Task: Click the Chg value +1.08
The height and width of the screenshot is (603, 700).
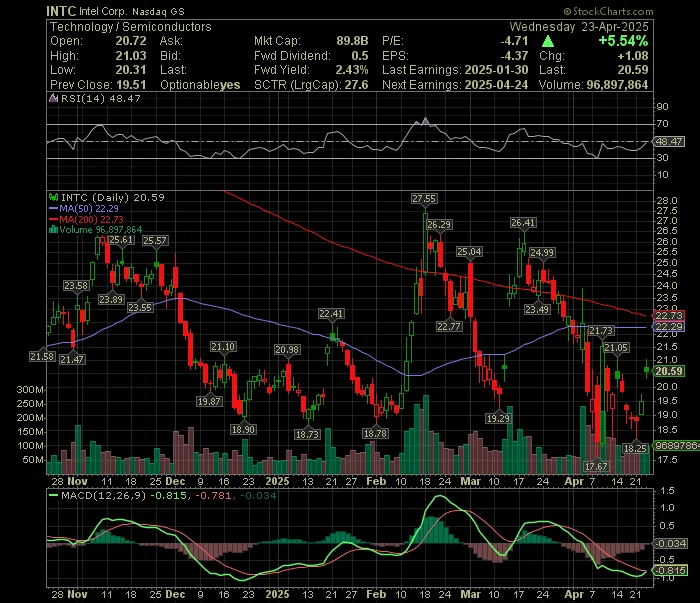Action: pyautogui.click(x=633, y=56)
